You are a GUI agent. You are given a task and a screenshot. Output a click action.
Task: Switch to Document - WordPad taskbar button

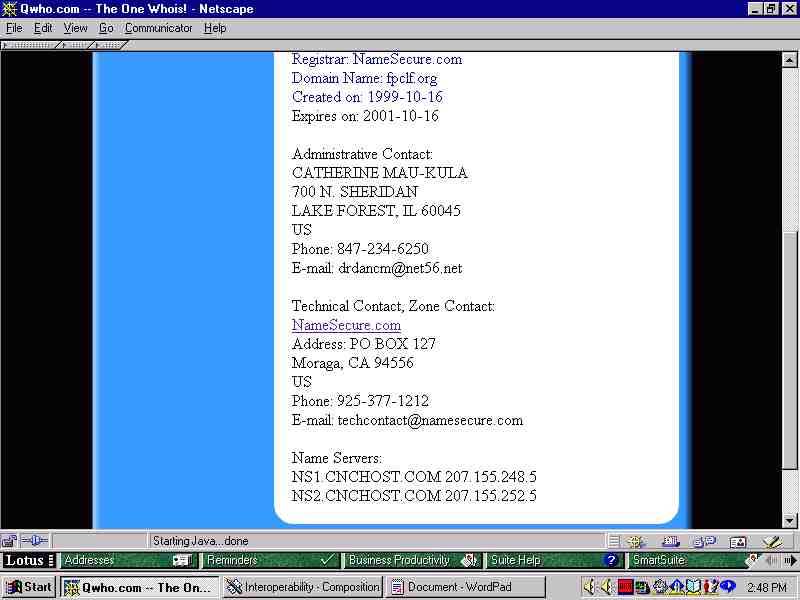click(x=465, y=587)
